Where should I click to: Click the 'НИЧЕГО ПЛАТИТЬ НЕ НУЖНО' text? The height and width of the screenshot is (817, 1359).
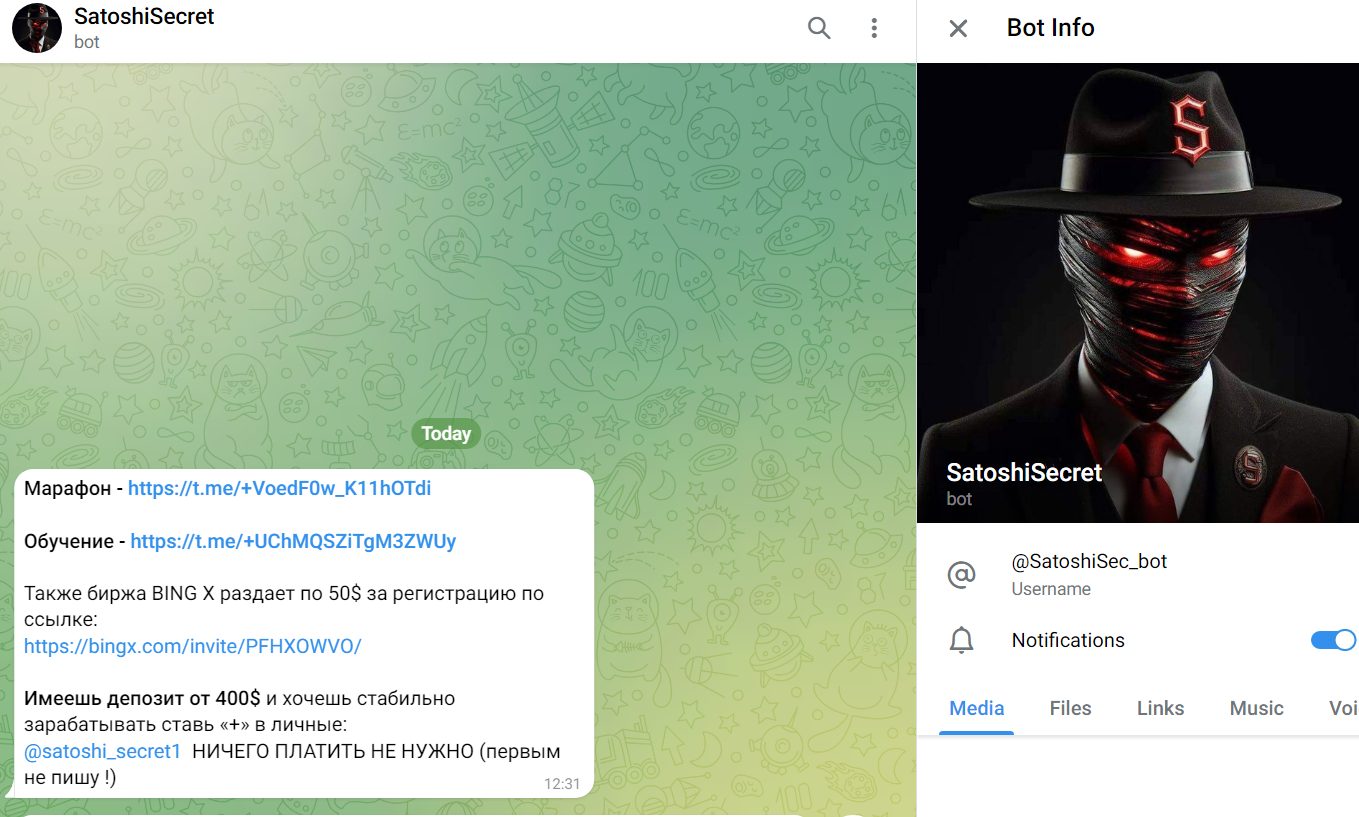(x=331, y=751)
